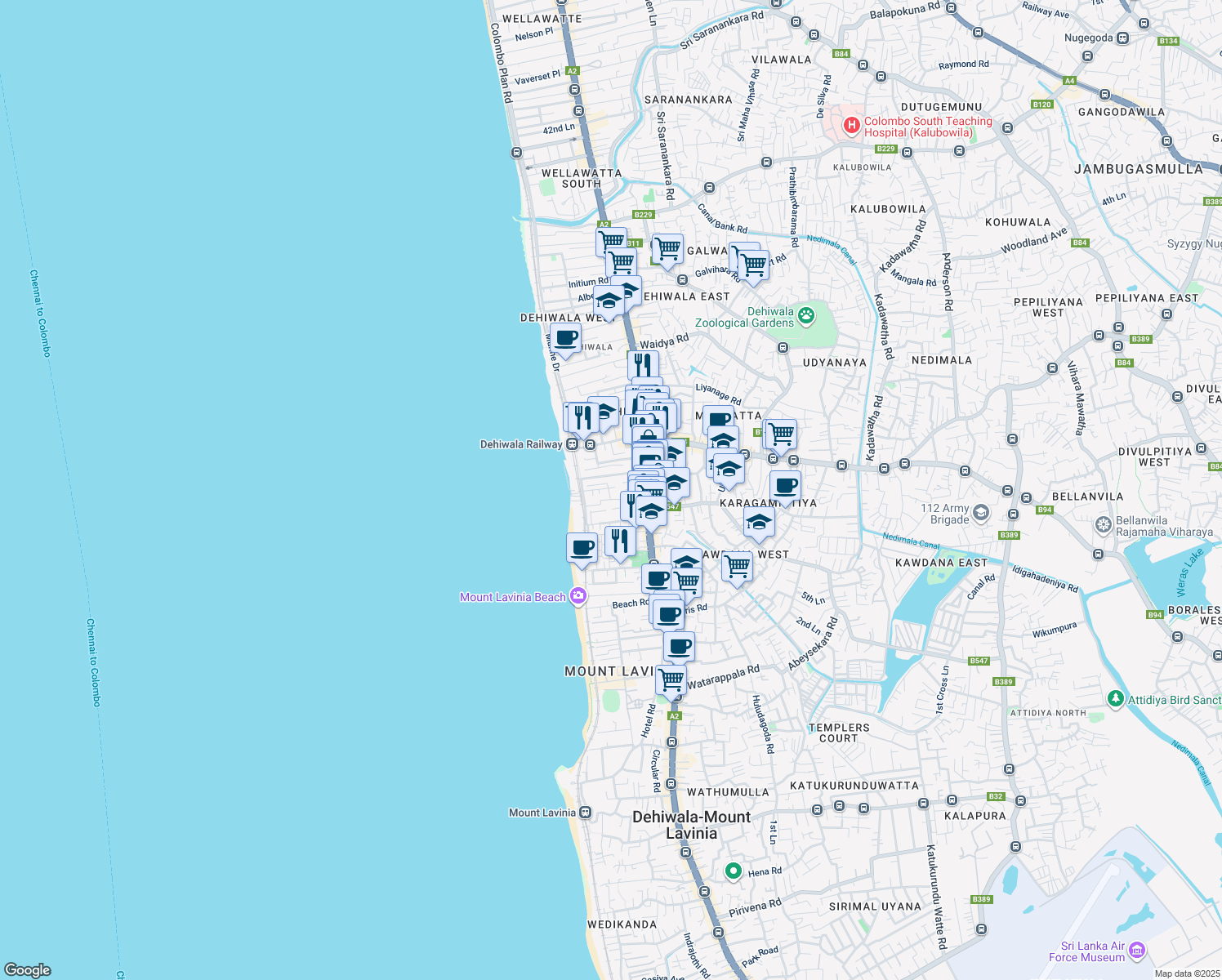
Task: Click the Dehiwala-Mount Lavinia city label
Action: (691, 825)
